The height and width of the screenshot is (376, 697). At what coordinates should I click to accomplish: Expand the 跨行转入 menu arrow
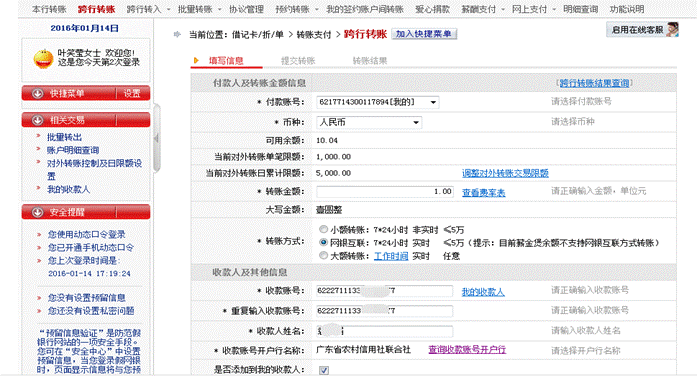tap(168, 9)
